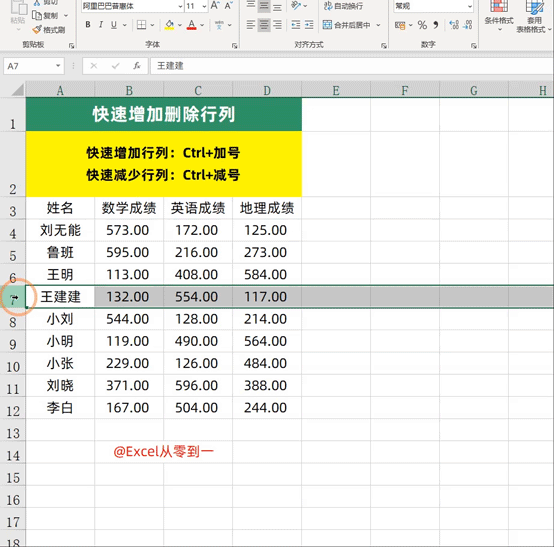This screenshot has width=554, height=547.
Task: Click the cell with value 388.00
Action: pos(267,386)
